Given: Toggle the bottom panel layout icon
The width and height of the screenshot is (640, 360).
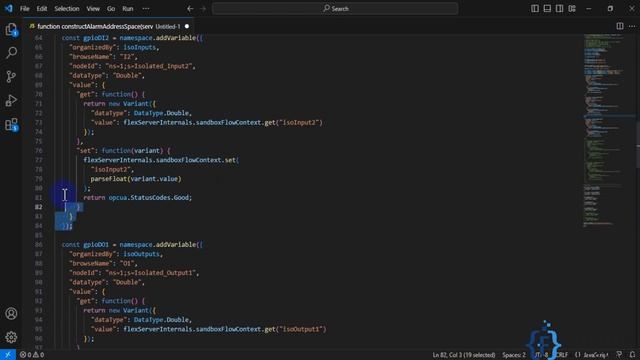Looking at the screenshot, I should coord(547,9).
